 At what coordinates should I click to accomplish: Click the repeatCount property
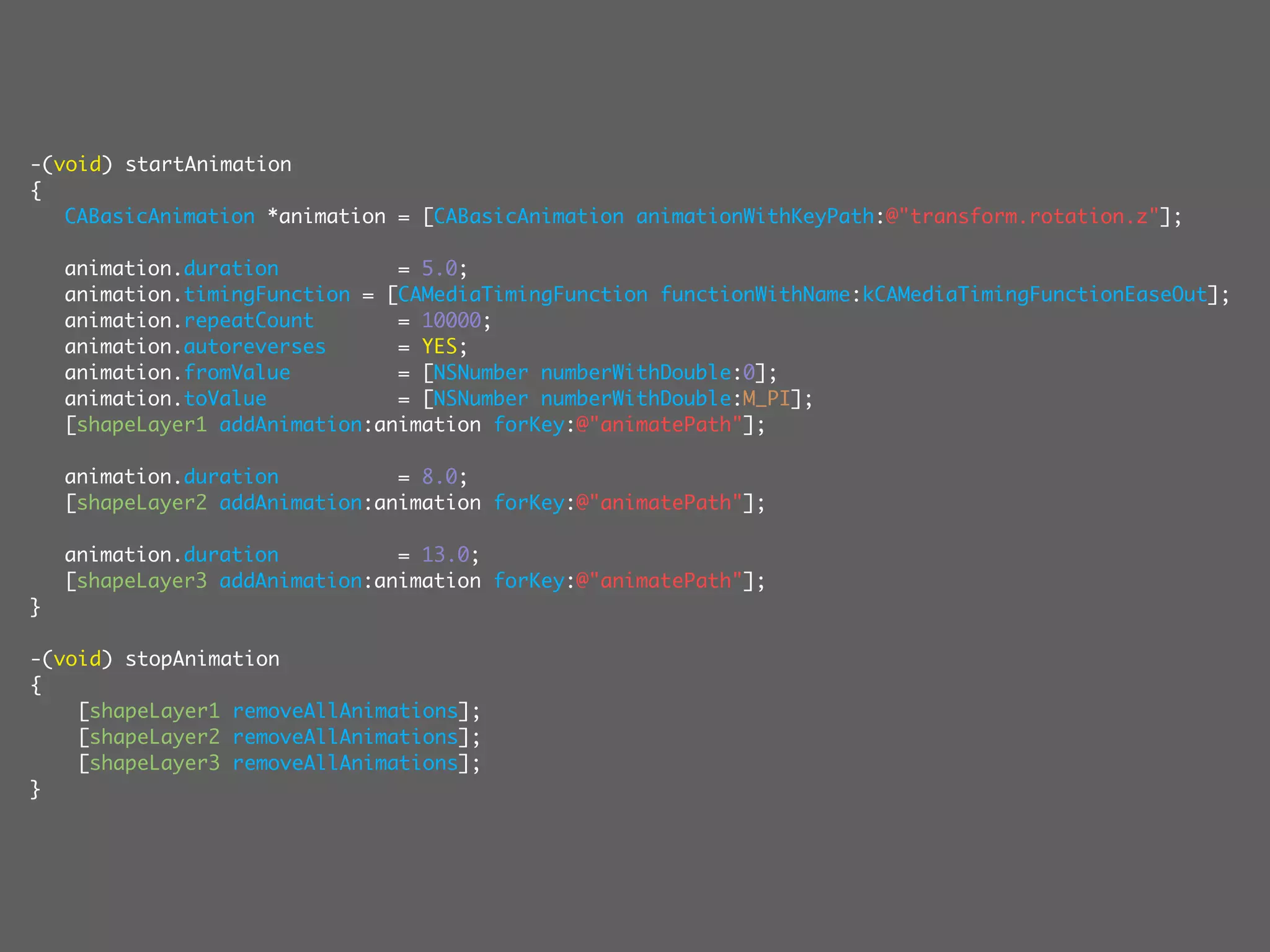[249, 321]
